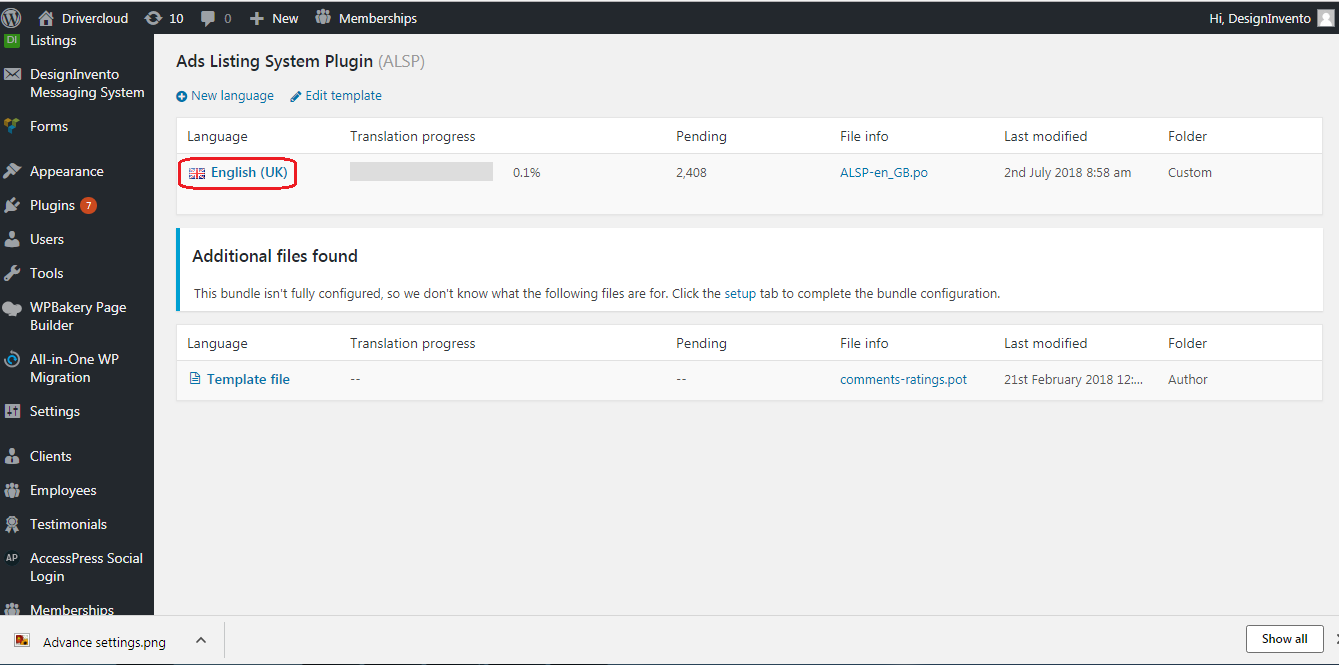Click the 0.1% progress value
Viewport: 1339px width, 665px height.
527,172
